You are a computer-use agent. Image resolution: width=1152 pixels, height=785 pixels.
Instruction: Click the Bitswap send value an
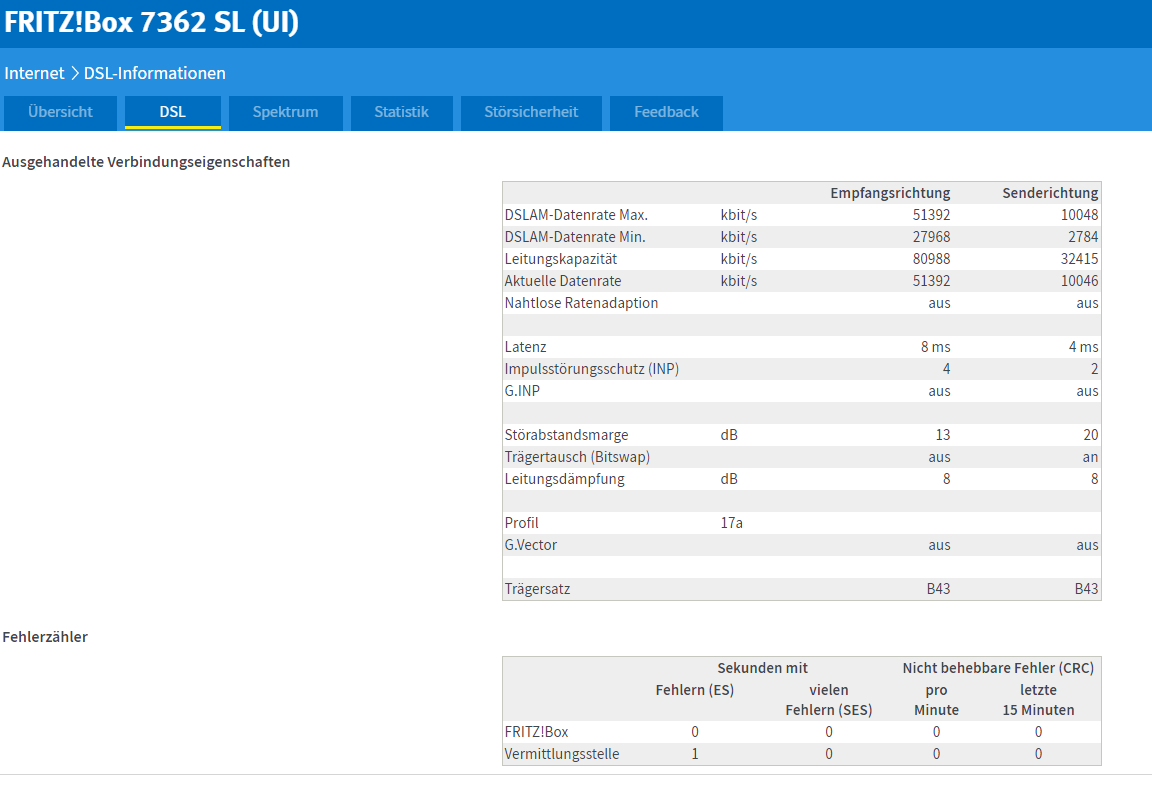pos(1090,457)
